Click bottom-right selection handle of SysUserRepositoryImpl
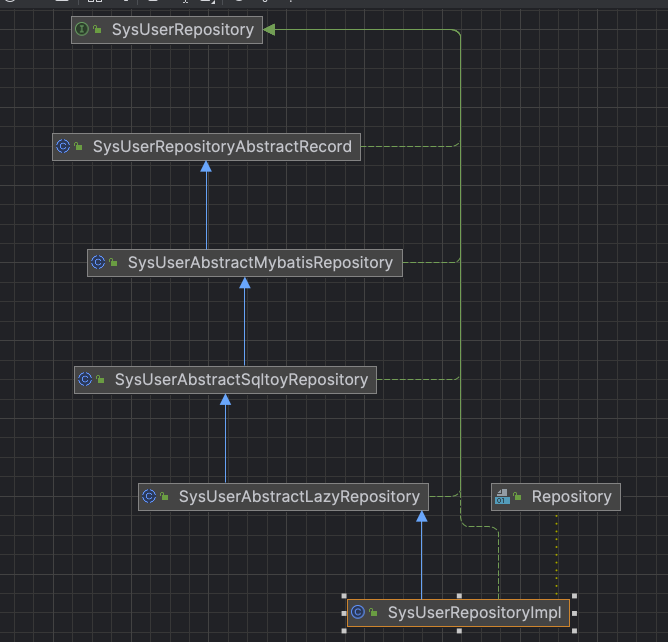The height and width of the screenshot is (642, 668). 574,631
